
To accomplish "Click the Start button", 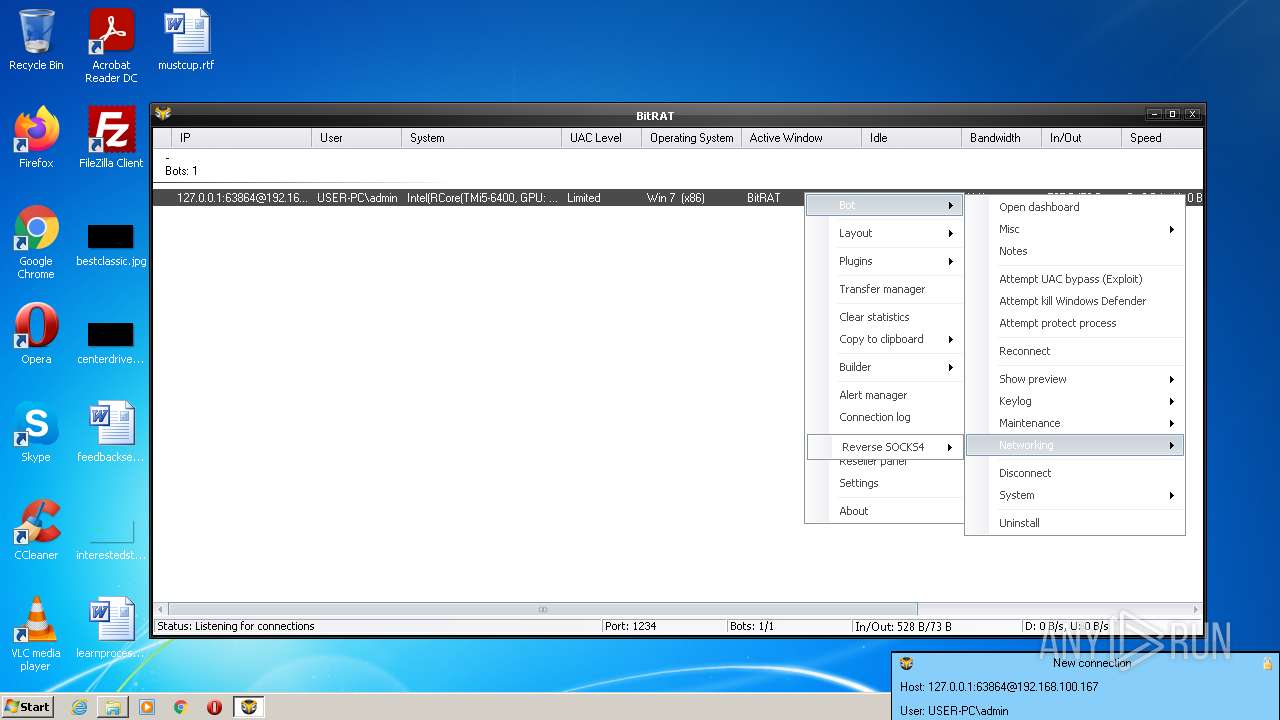I will (27, 706).
